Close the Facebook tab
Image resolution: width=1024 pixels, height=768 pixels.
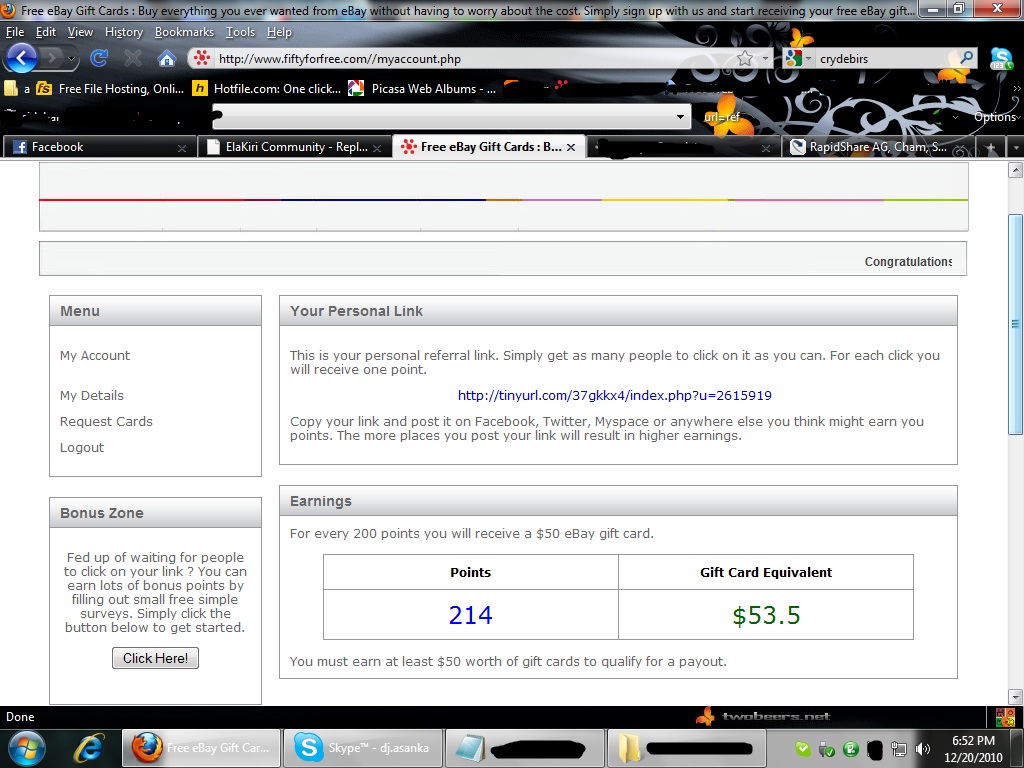pos(182,148)
